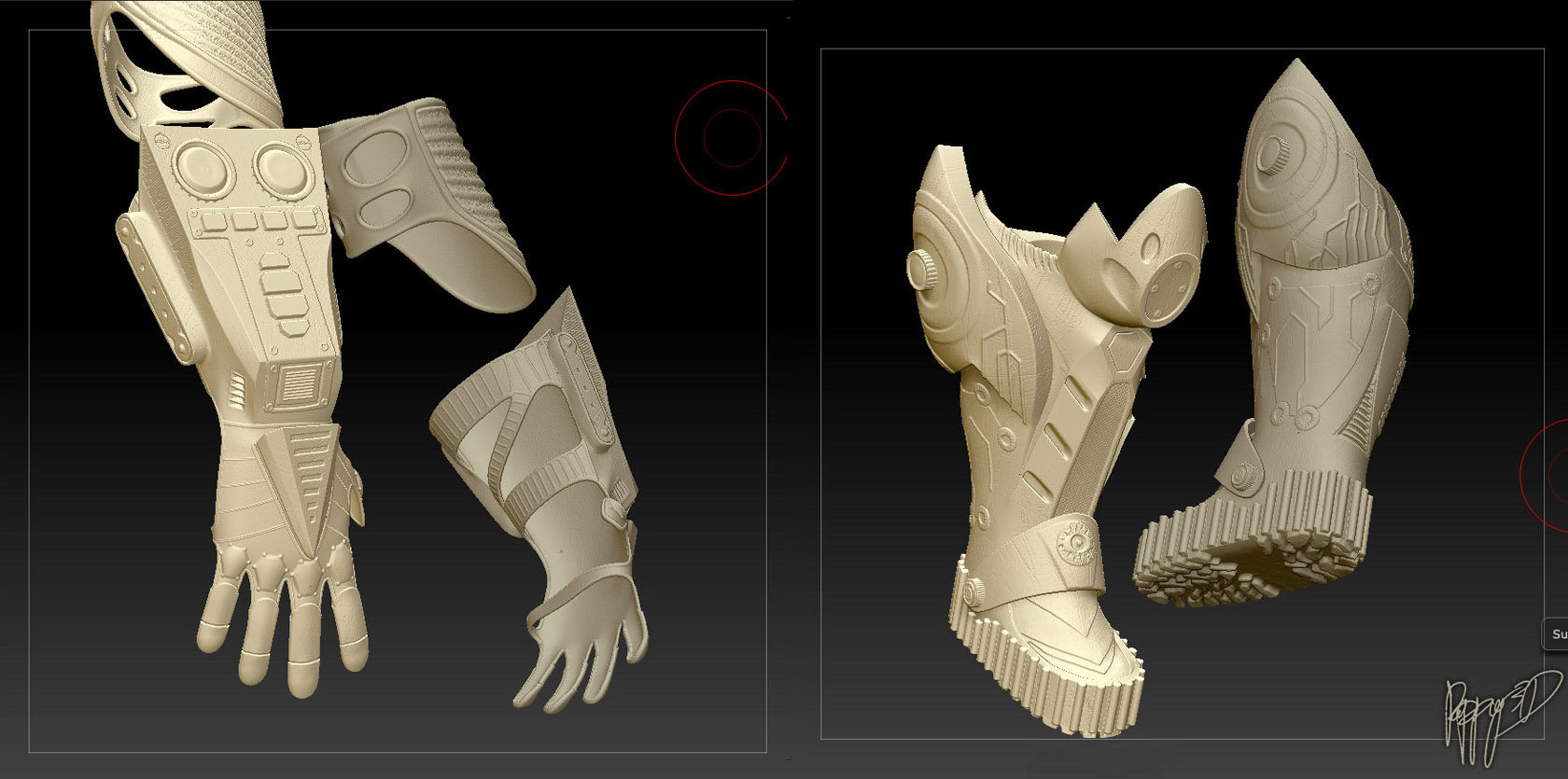Click the left round dial on forearm armor
The width and height of the screenshot is (1568, 779).
click(204, 168)
